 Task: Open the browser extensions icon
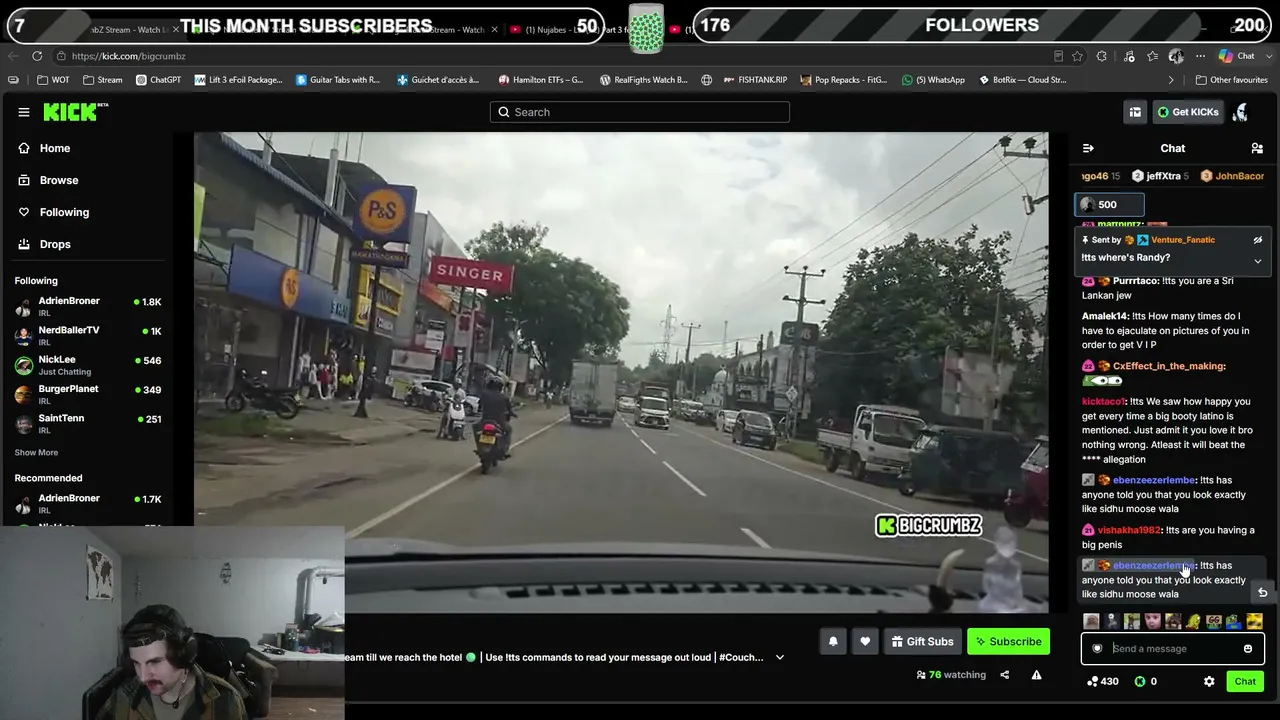pos(1102,56)
